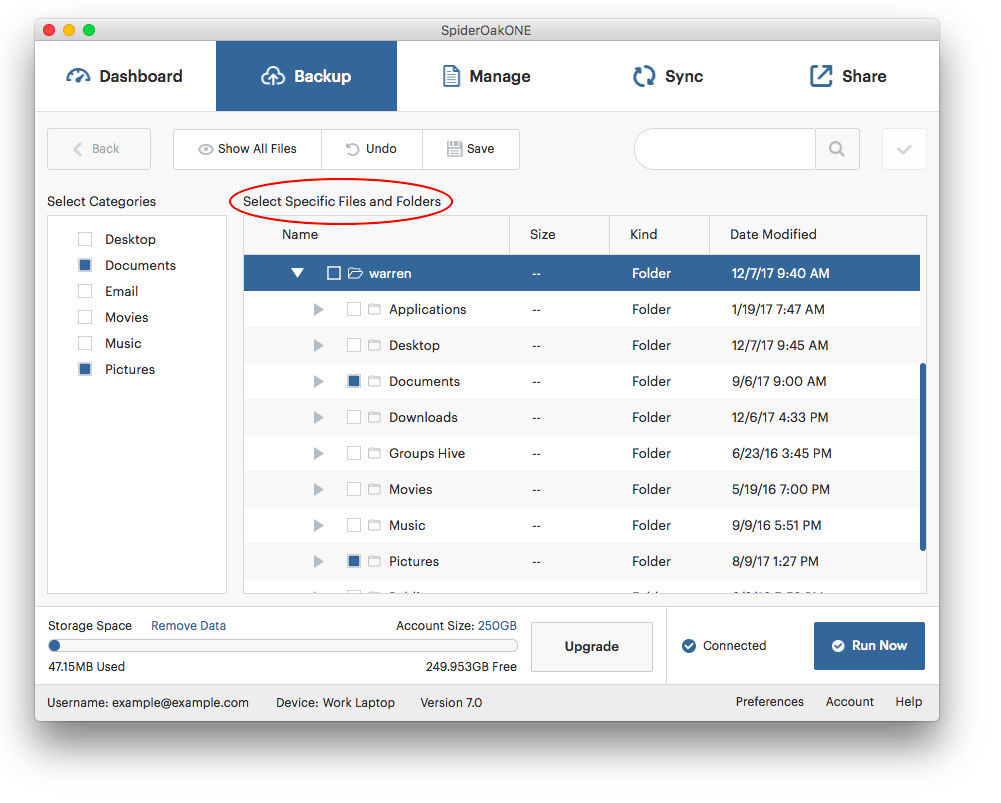Click the Undo arrow icon
Viewport: 1001px width, 803px height.
(x=353, y=149)
